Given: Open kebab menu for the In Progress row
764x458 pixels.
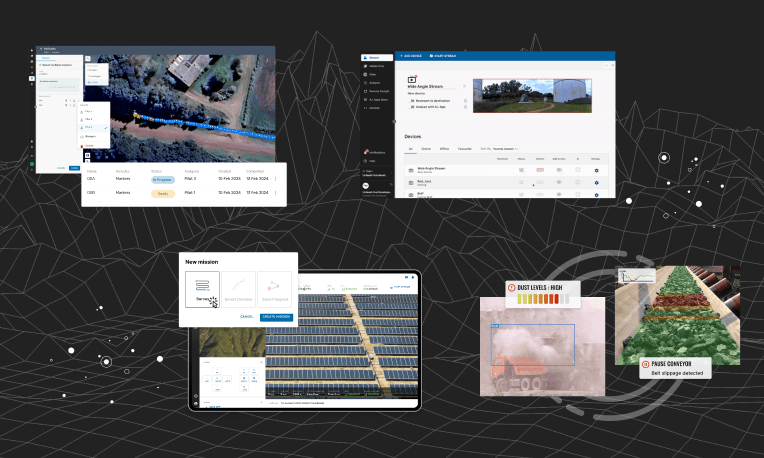Looking at the screenshot, I should [x=276, y=179].
